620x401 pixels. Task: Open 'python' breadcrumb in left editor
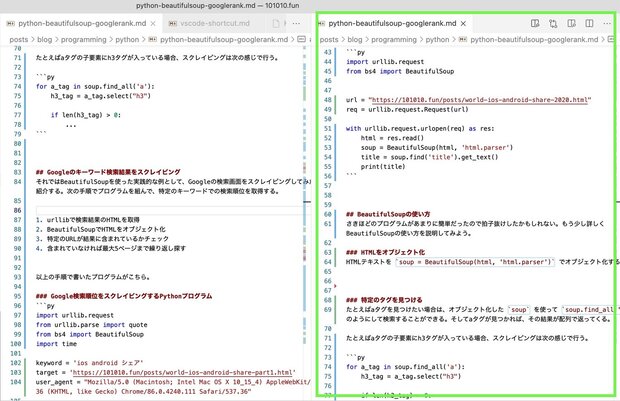[127, 40]
